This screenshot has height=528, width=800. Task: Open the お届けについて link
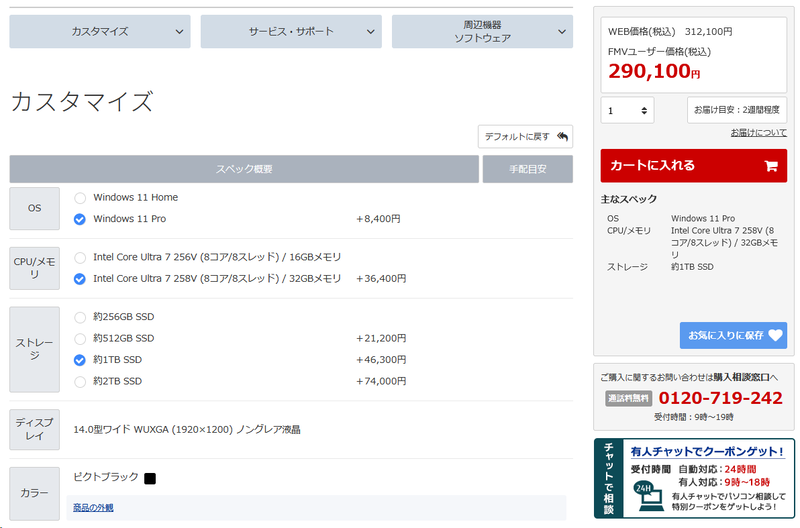[758, 133]
